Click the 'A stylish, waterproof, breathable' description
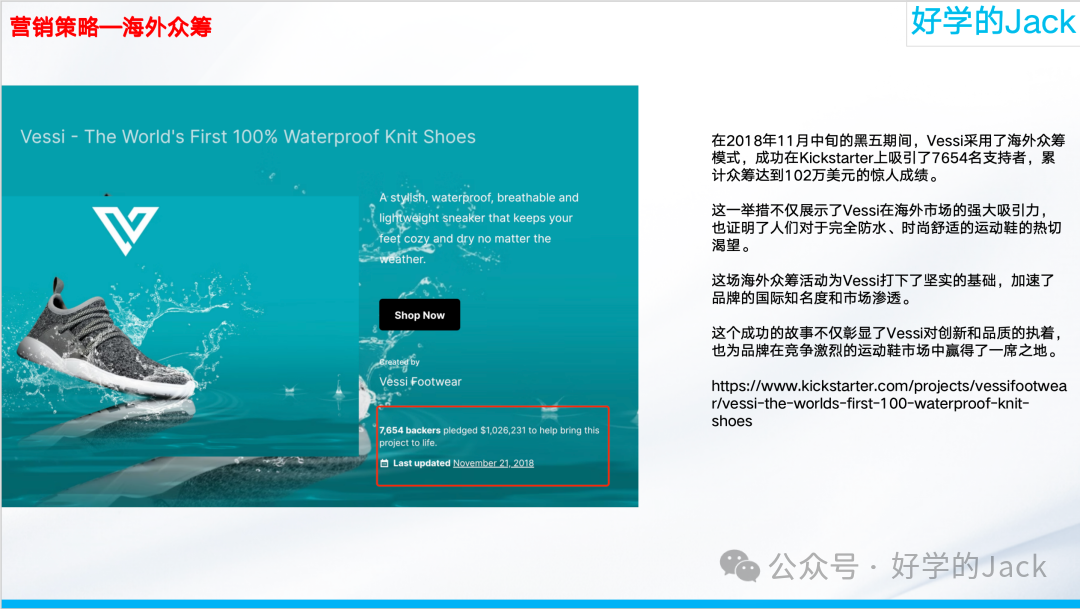1080x609 pixels. click(x=479, y=228)
